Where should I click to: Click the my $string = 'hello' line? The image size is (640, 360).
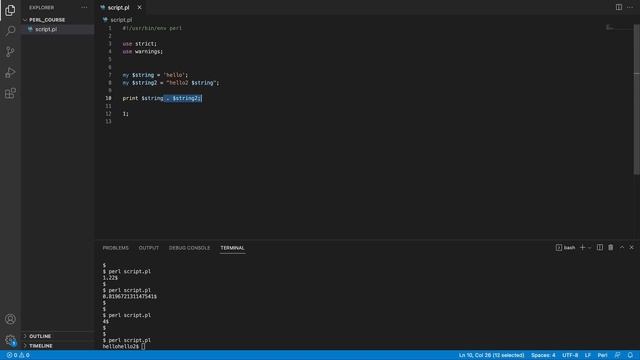click(x=155, y=75)
